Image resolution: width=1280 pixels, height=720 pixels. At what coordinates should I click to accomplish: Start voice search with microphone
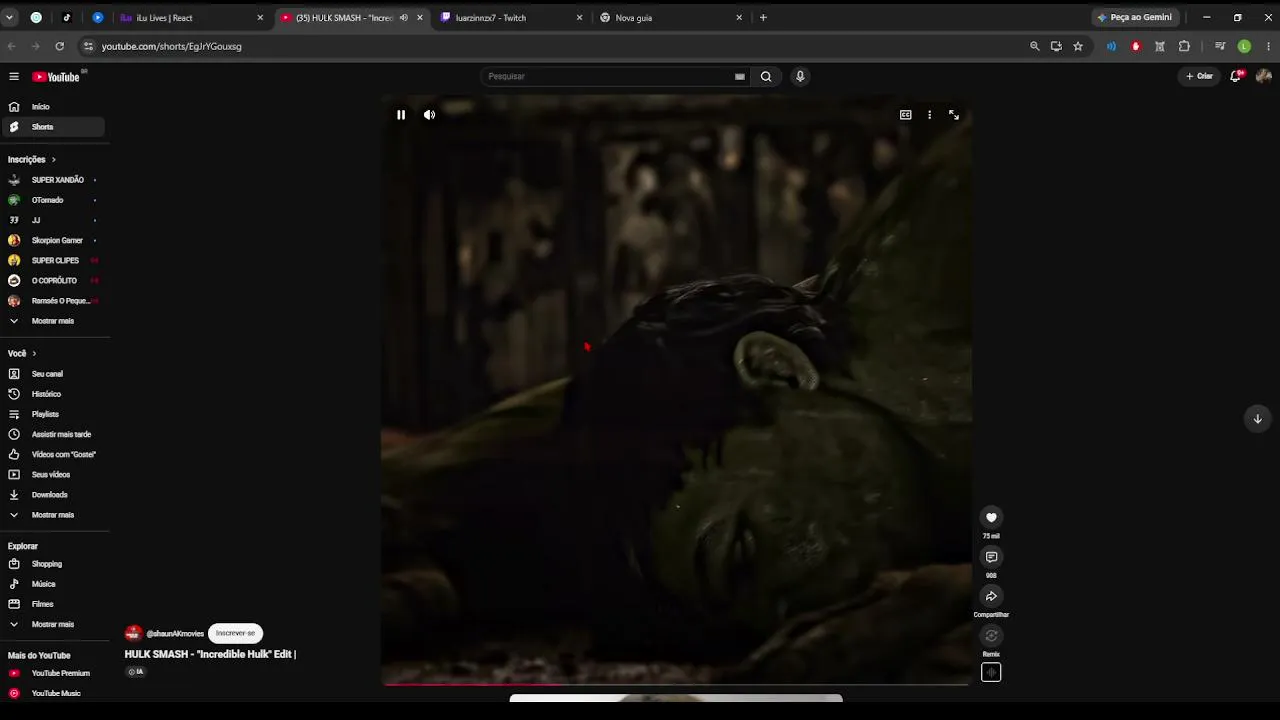800,76
